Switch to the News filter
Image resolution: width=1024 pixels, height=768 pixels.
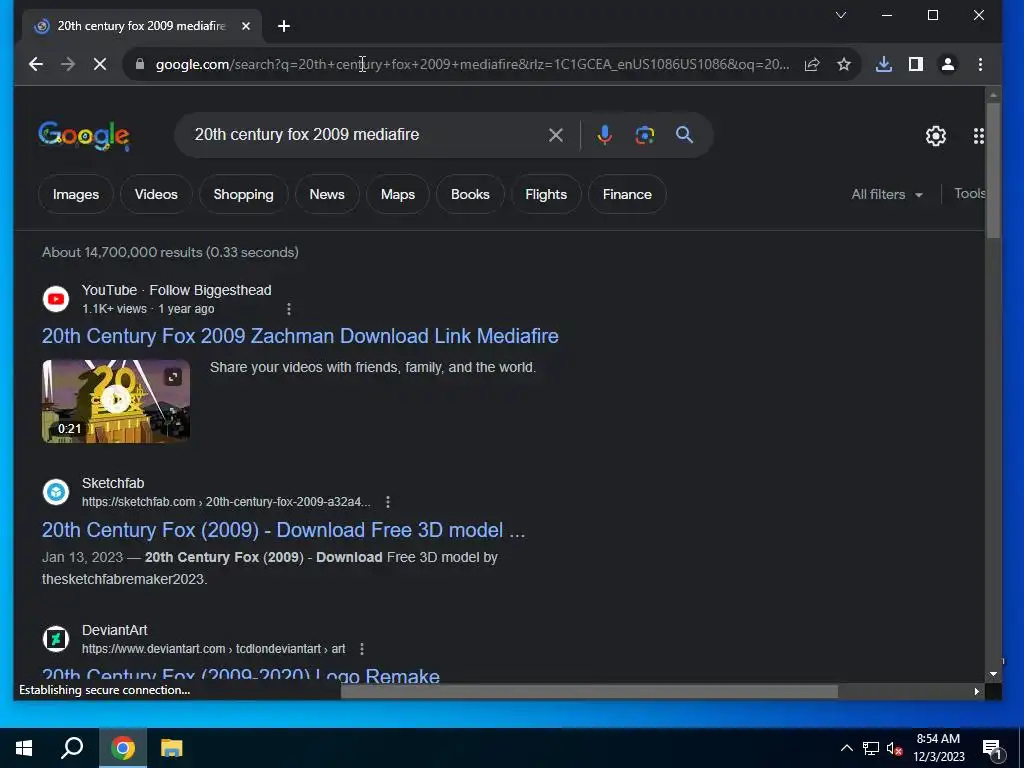[x=327, y=195]
